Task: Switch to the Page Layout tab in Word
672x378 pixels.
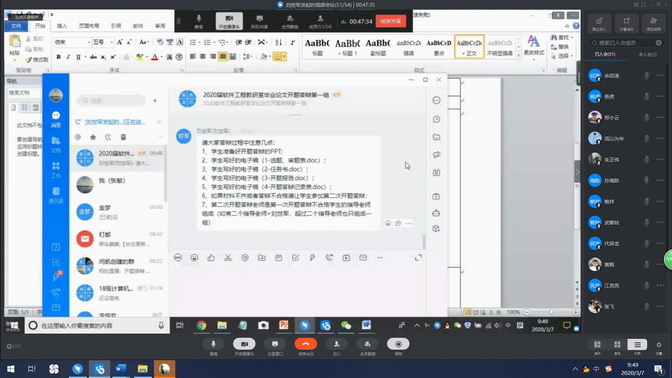Action: [89, 26]
